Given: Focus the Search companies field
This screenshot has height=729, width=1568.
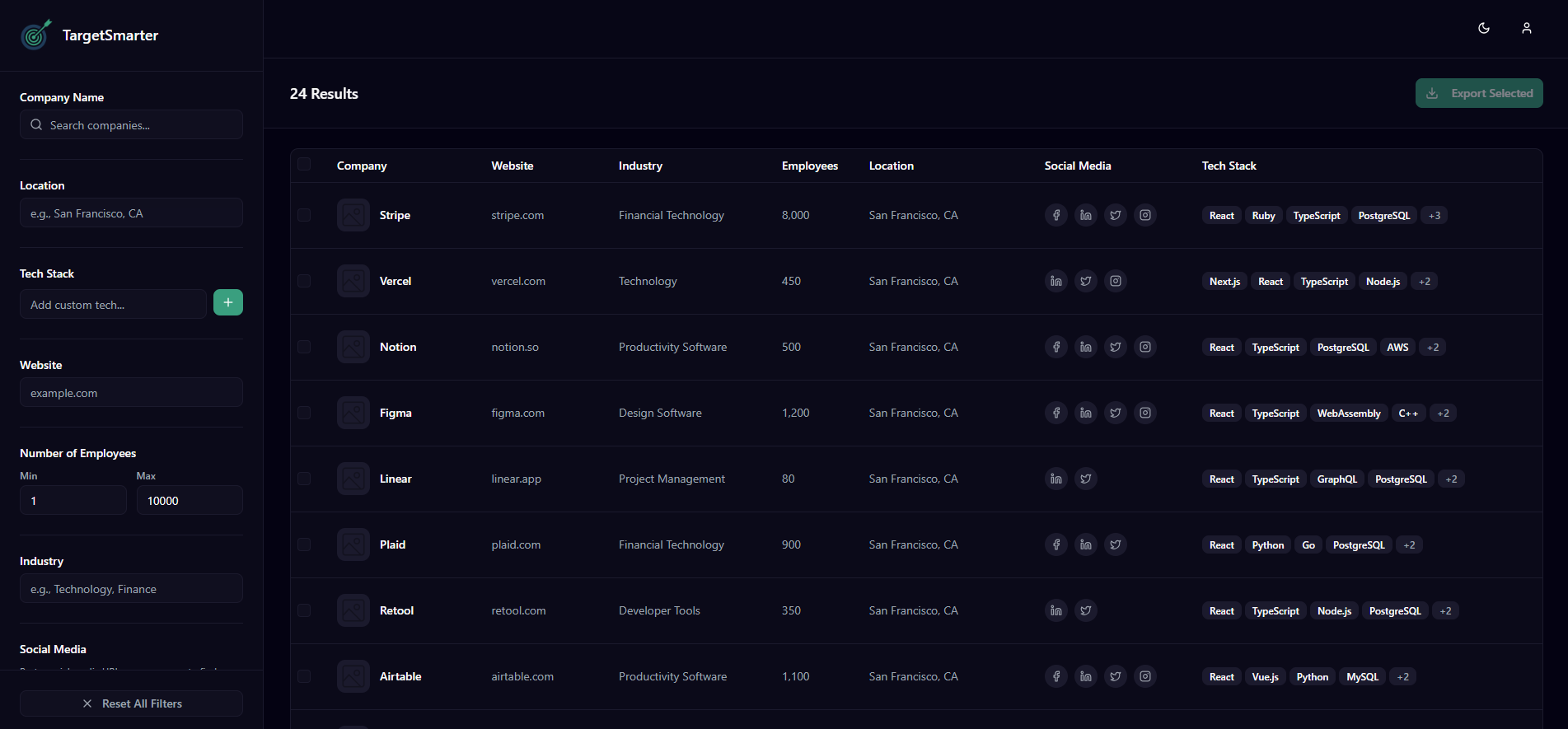Looking at the screenshot, I should point(131,124).
